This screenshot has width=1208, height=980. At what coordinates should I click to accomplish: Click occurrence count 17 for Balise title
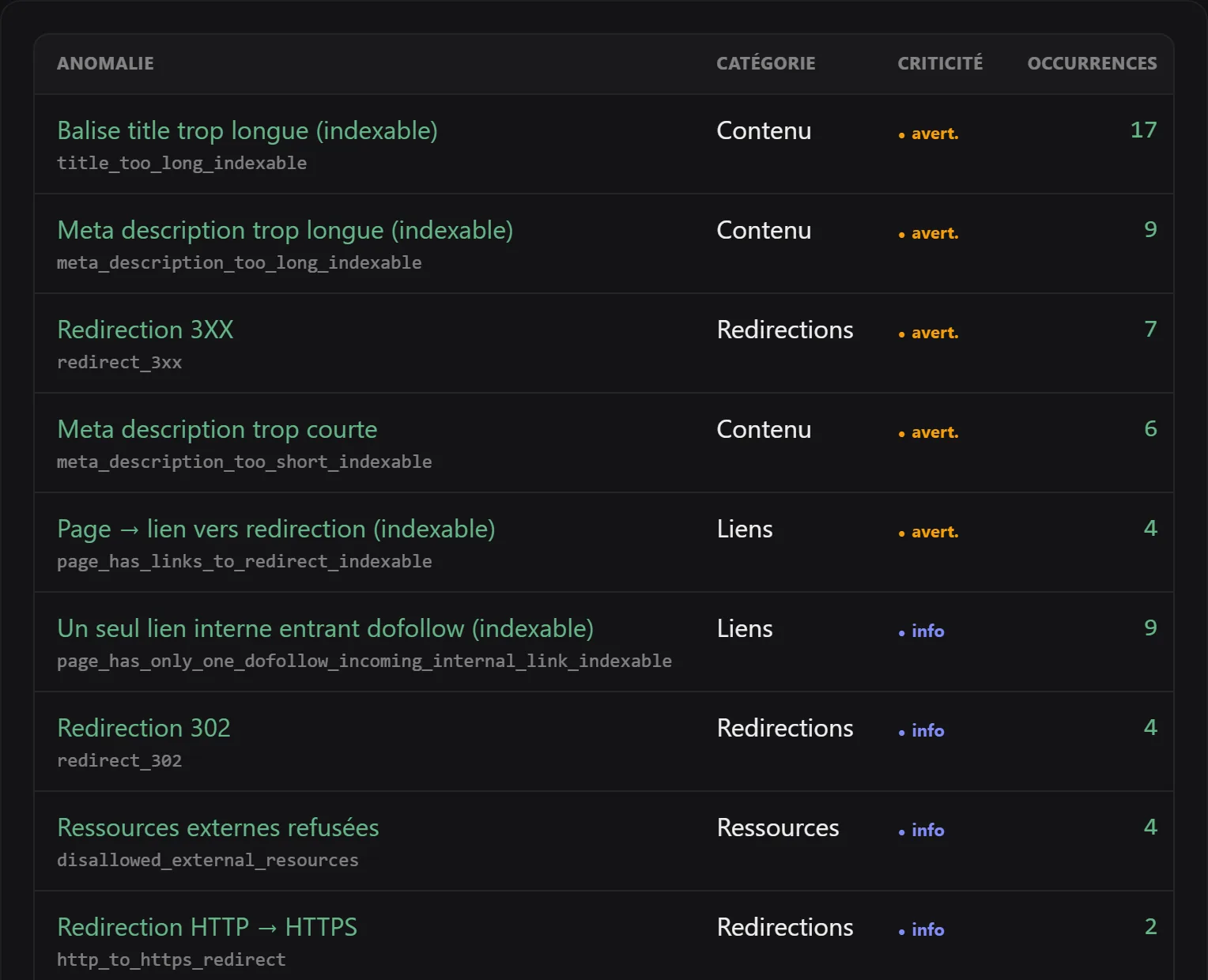click(x=1143, y=130)
